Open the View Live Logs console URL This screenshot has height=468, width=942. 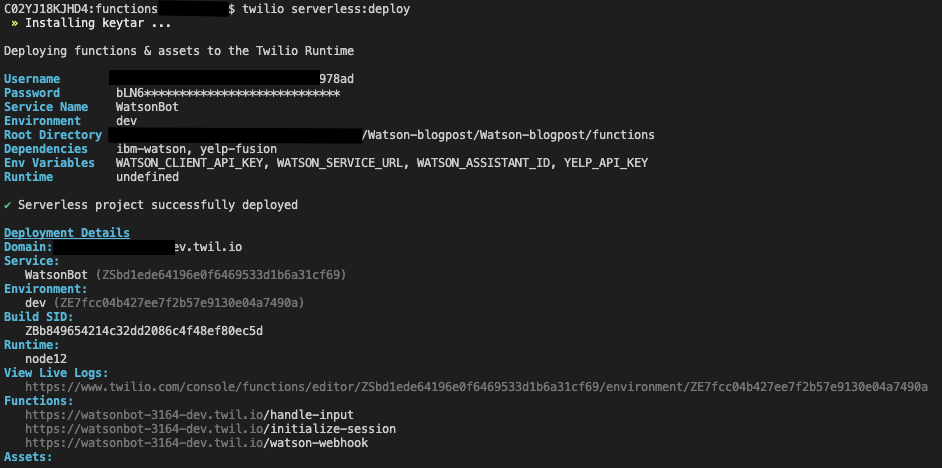[476, 387]
